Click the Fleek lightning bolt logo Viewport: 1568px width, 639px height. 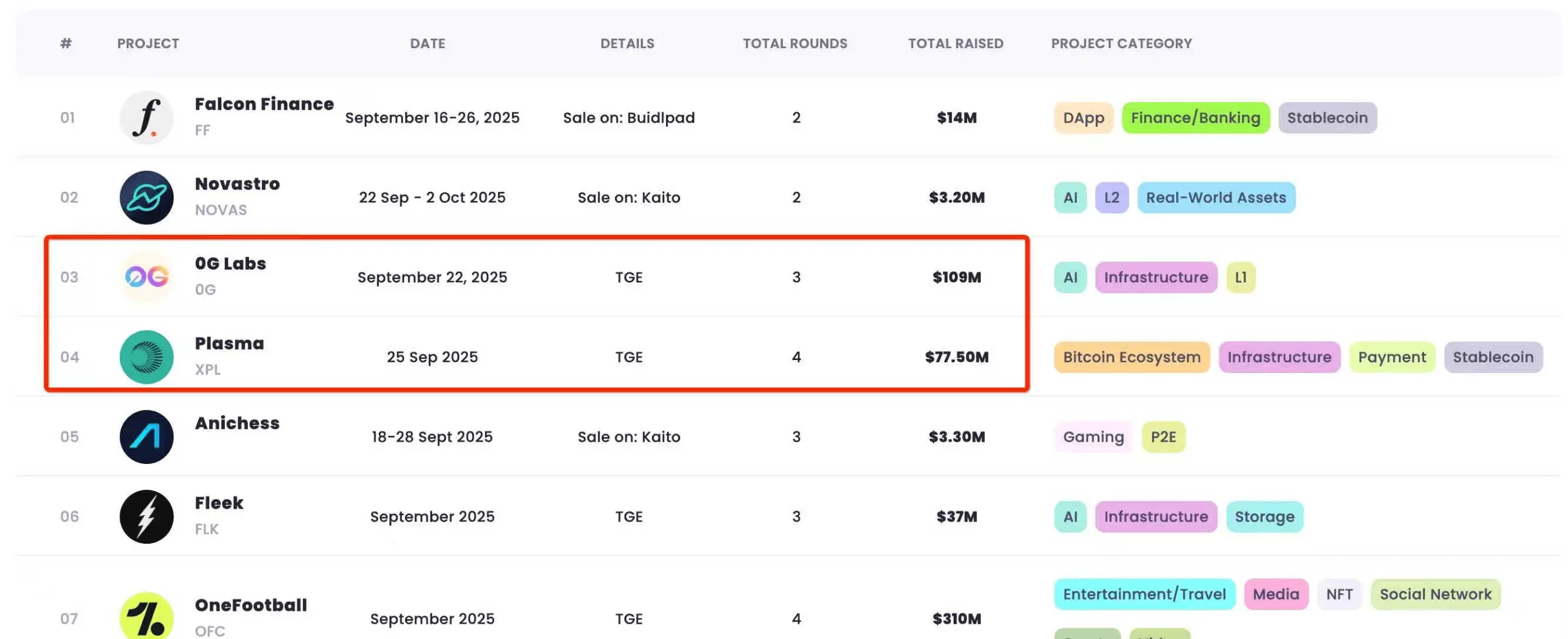pyautogui.click(x=147, y=516)
